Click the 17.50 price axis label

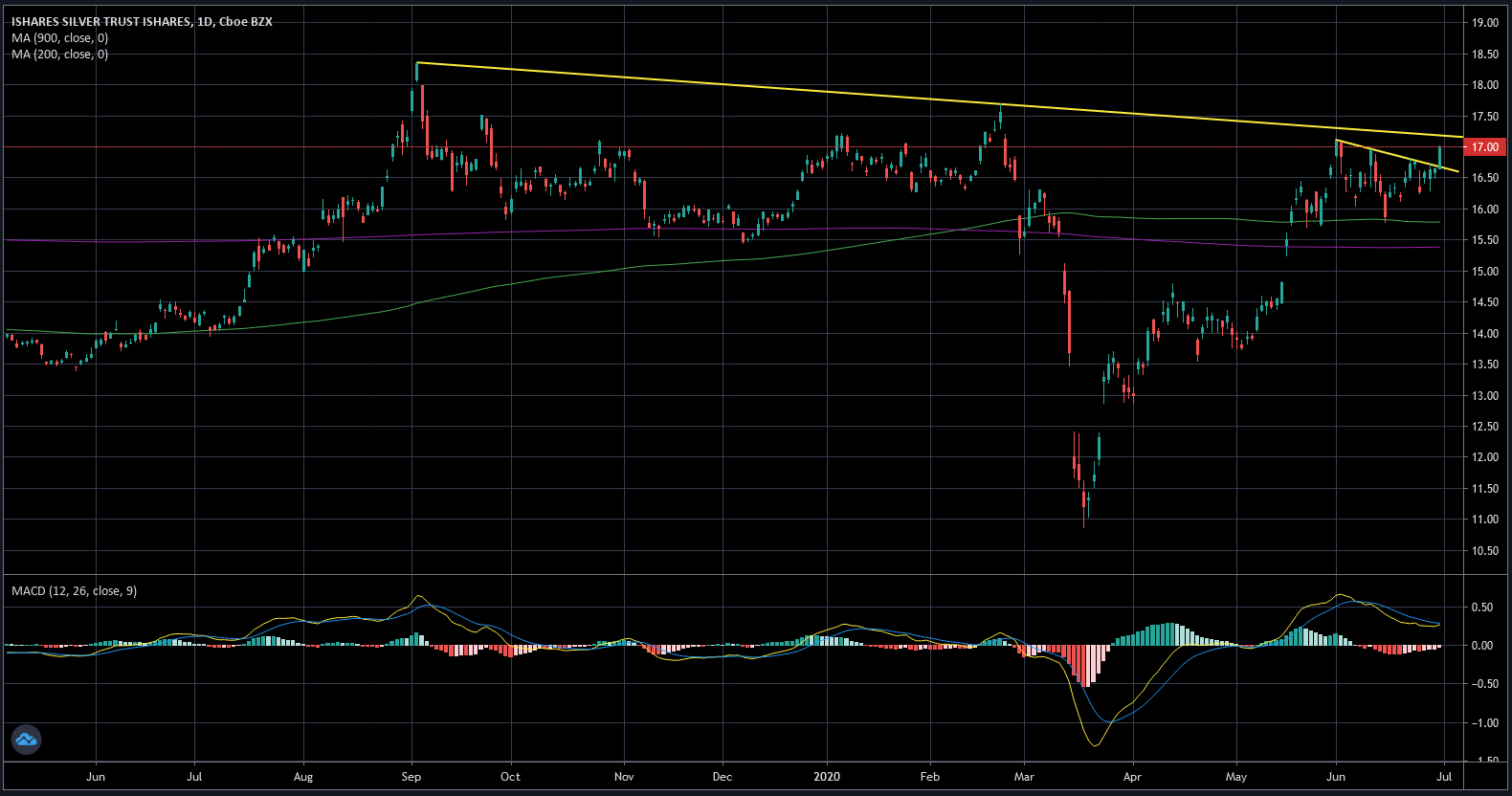[x=1485, y=117]
